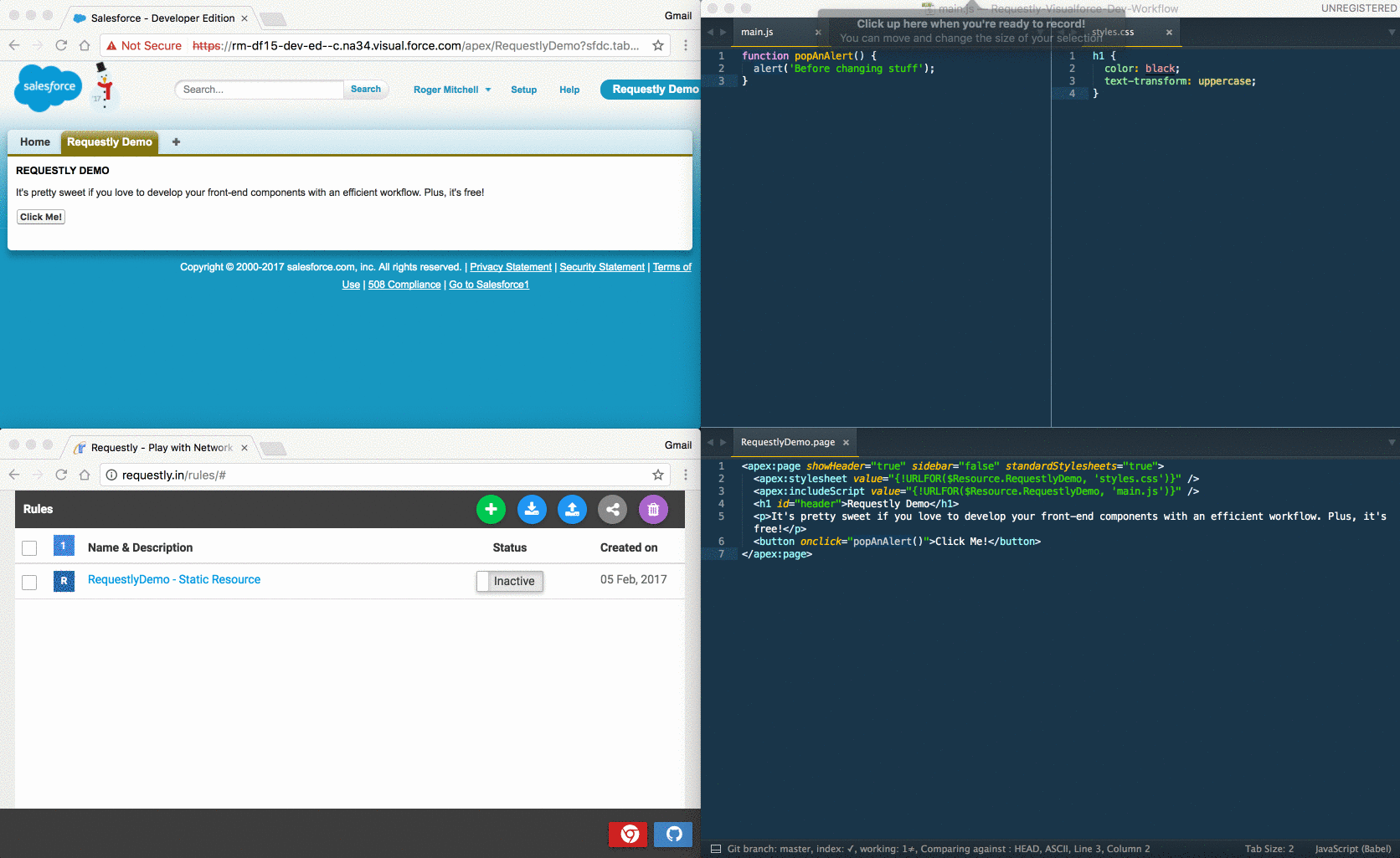
Task: Open Chrome menu in Requestly browser window
Action: point(686,475)
